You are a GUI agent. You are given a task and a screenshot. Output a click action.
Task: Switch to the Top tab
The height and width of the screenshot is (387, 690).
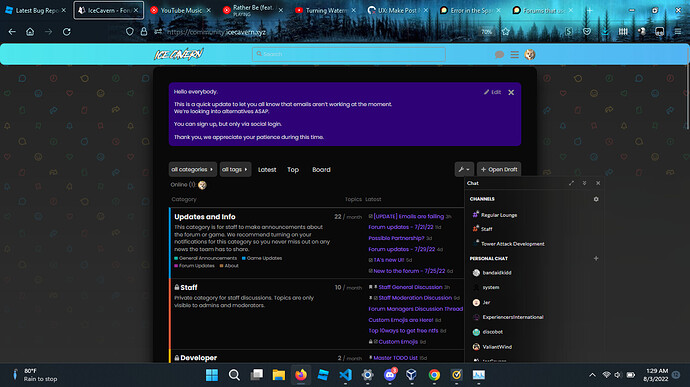click(293, 170)
